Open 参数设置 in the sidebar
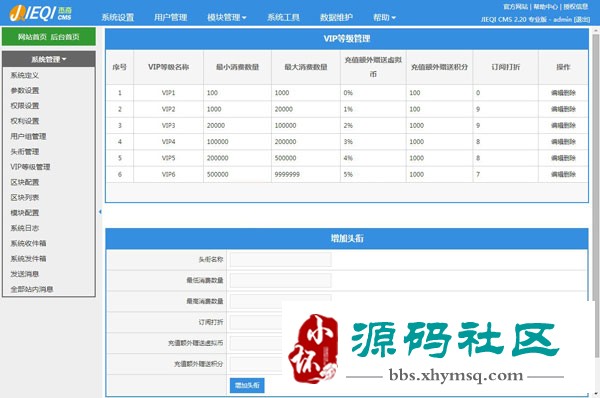Screen dimensions: 600x398 coord(24,91)
